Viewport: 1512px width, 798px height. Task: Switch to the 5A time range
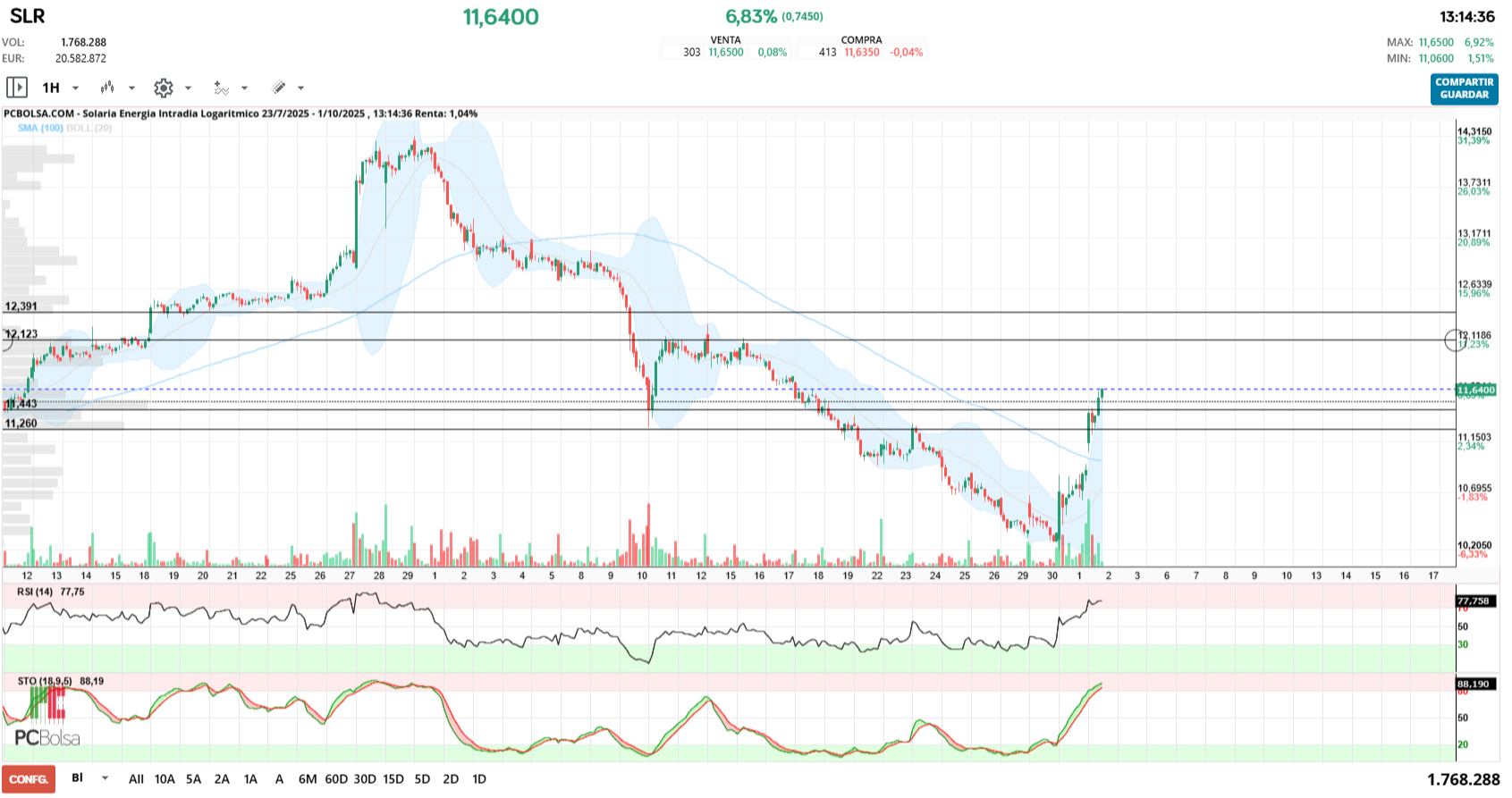coord(193,779)
